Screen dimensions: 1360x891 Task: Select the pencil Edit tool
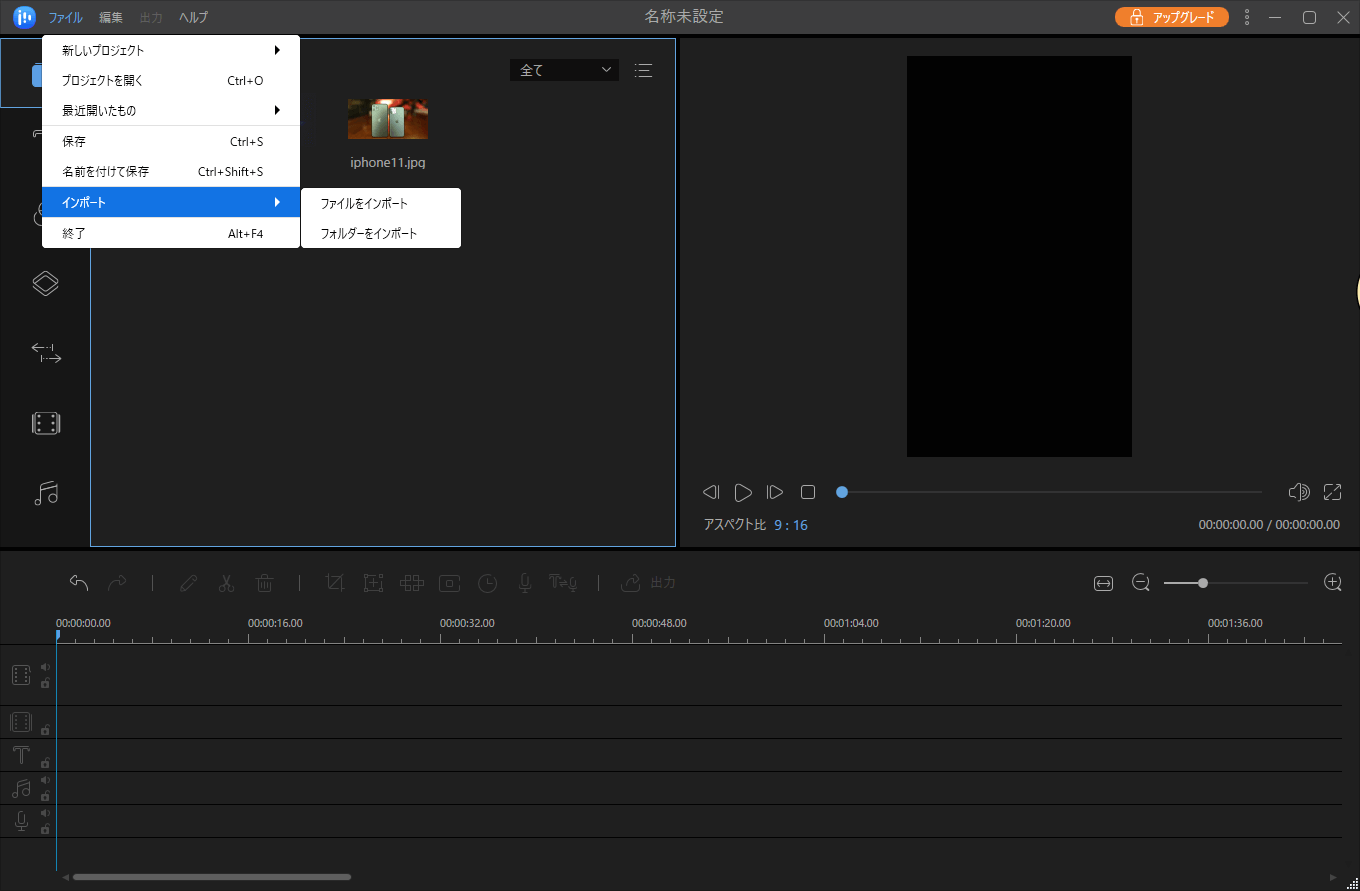point(188,582)
